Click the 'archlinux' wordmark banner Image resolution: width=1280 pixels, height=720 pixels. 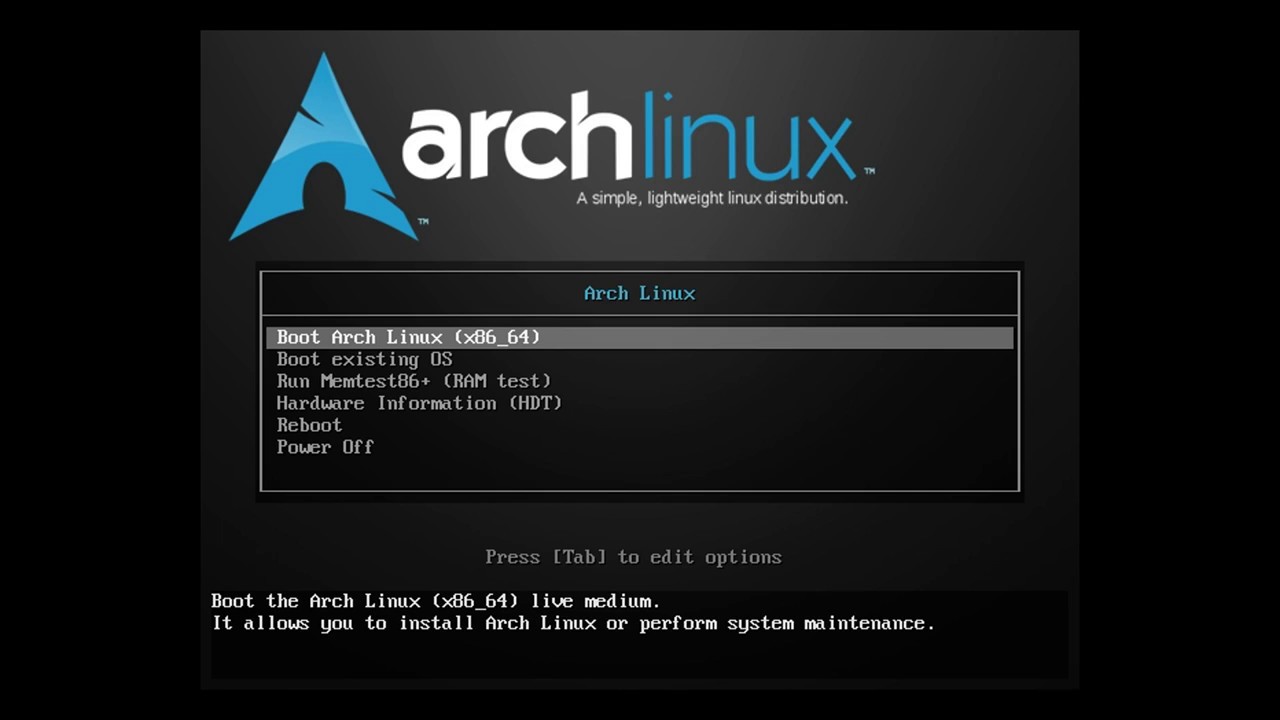tap(632, 135)
